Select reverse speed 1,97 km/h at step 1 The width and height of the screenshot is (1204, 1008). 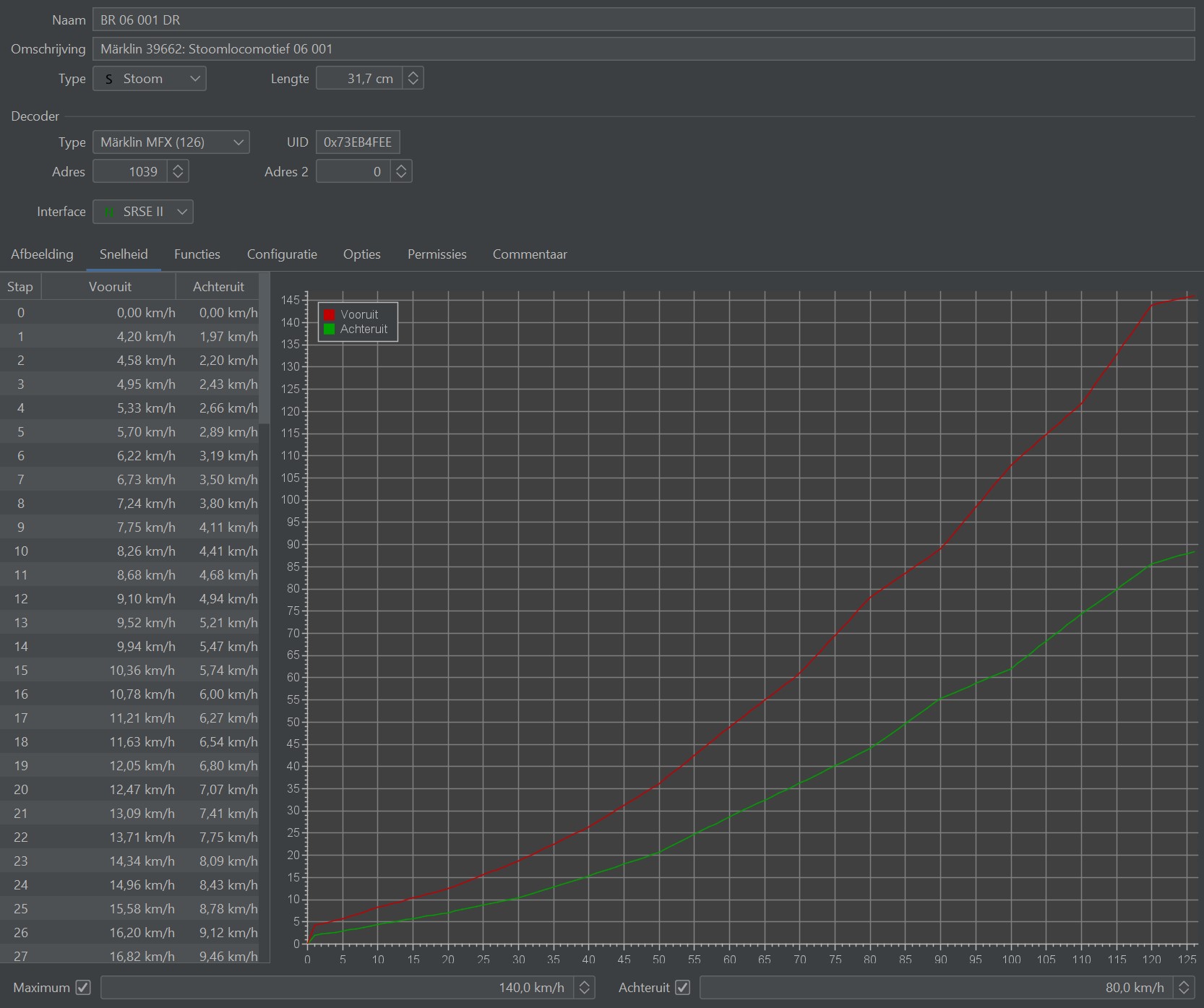click(x=218, y=337)
